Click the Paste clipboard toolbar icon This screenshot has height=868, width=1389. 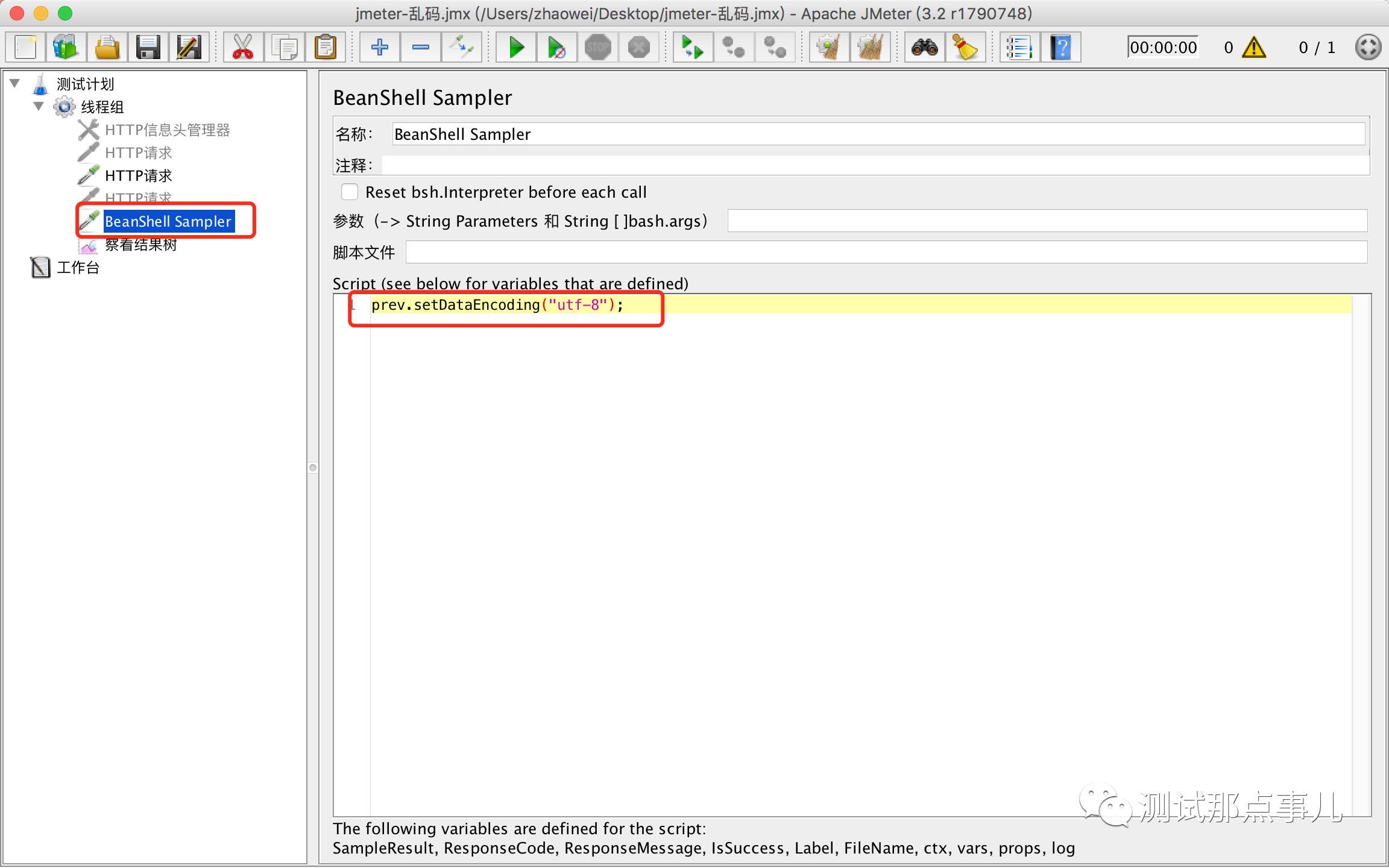(x=326, y=47)
